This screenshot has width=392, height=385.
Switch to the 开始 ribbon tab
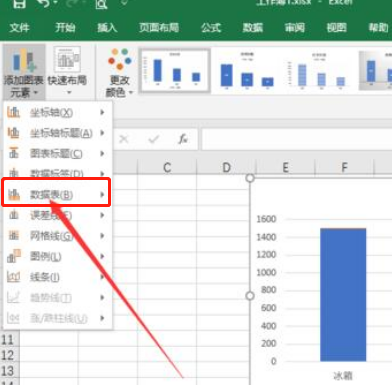pyautogui.click(x=65, y=27)
